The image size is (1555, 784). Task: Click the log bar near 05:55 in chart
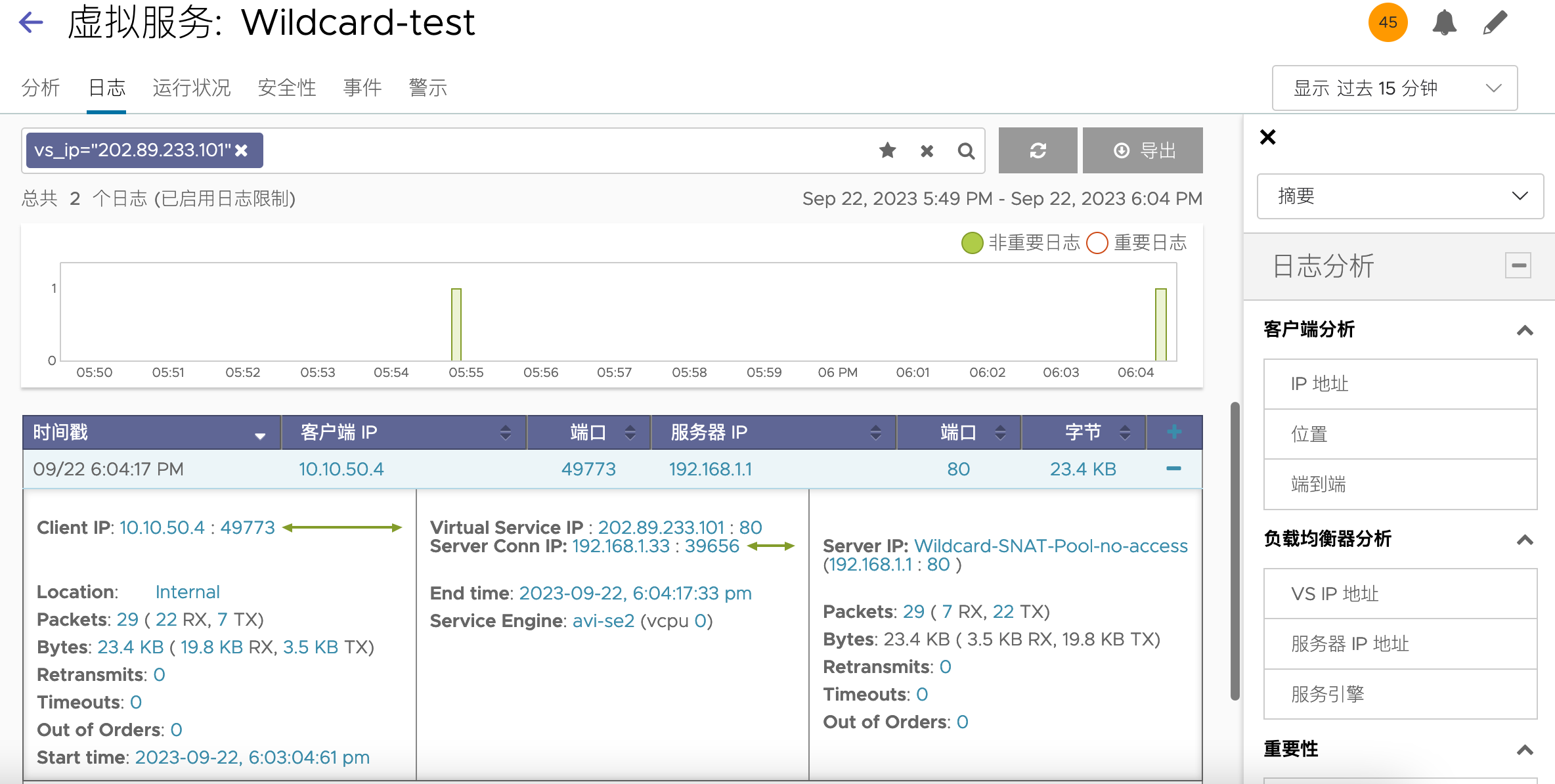tap(456, 324)
